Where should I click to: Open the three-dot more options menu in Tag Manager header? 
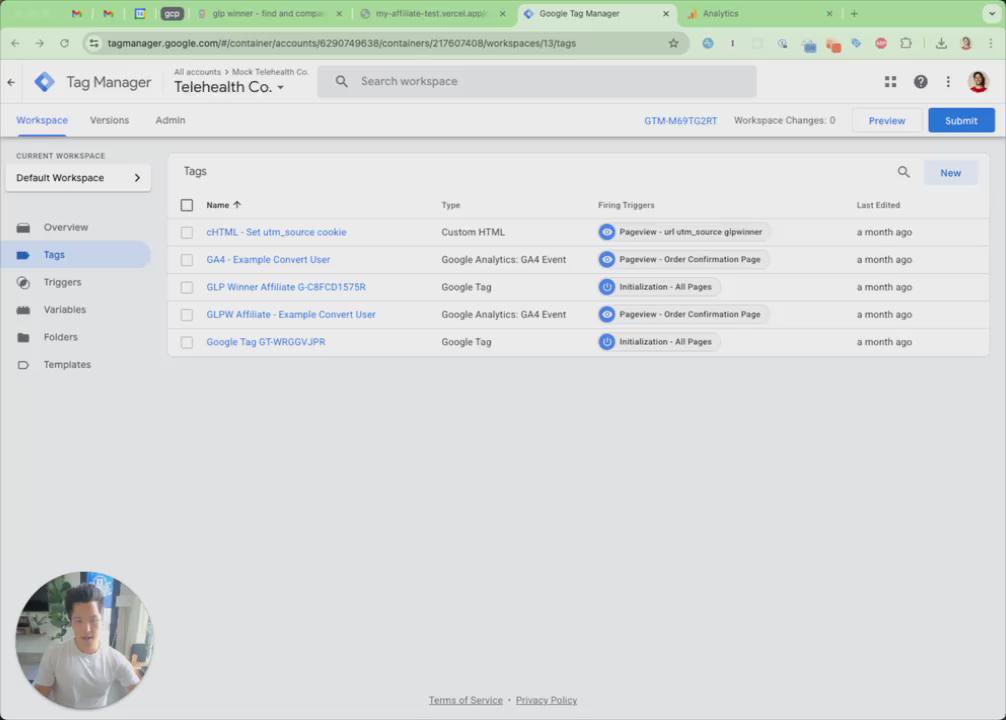pyautogui.click(x=948, y=81)
